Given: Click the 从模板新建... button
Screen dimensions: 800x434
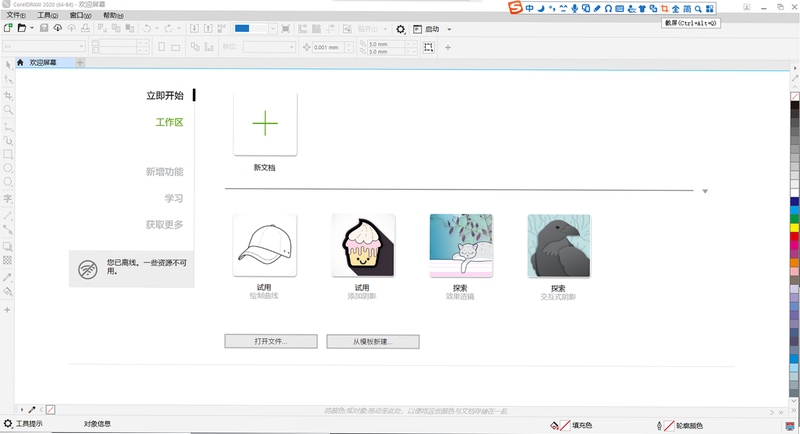Looking at the screenshot, I should click(x=373, y=342).
